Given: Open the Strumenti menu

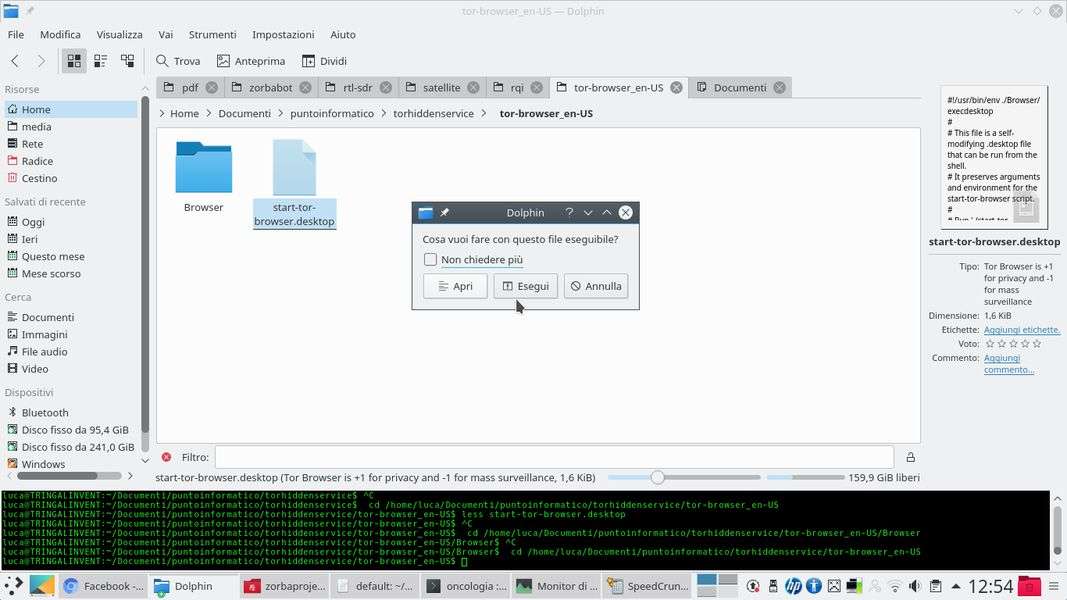Looking at the screenshot, I should point(212,35).
